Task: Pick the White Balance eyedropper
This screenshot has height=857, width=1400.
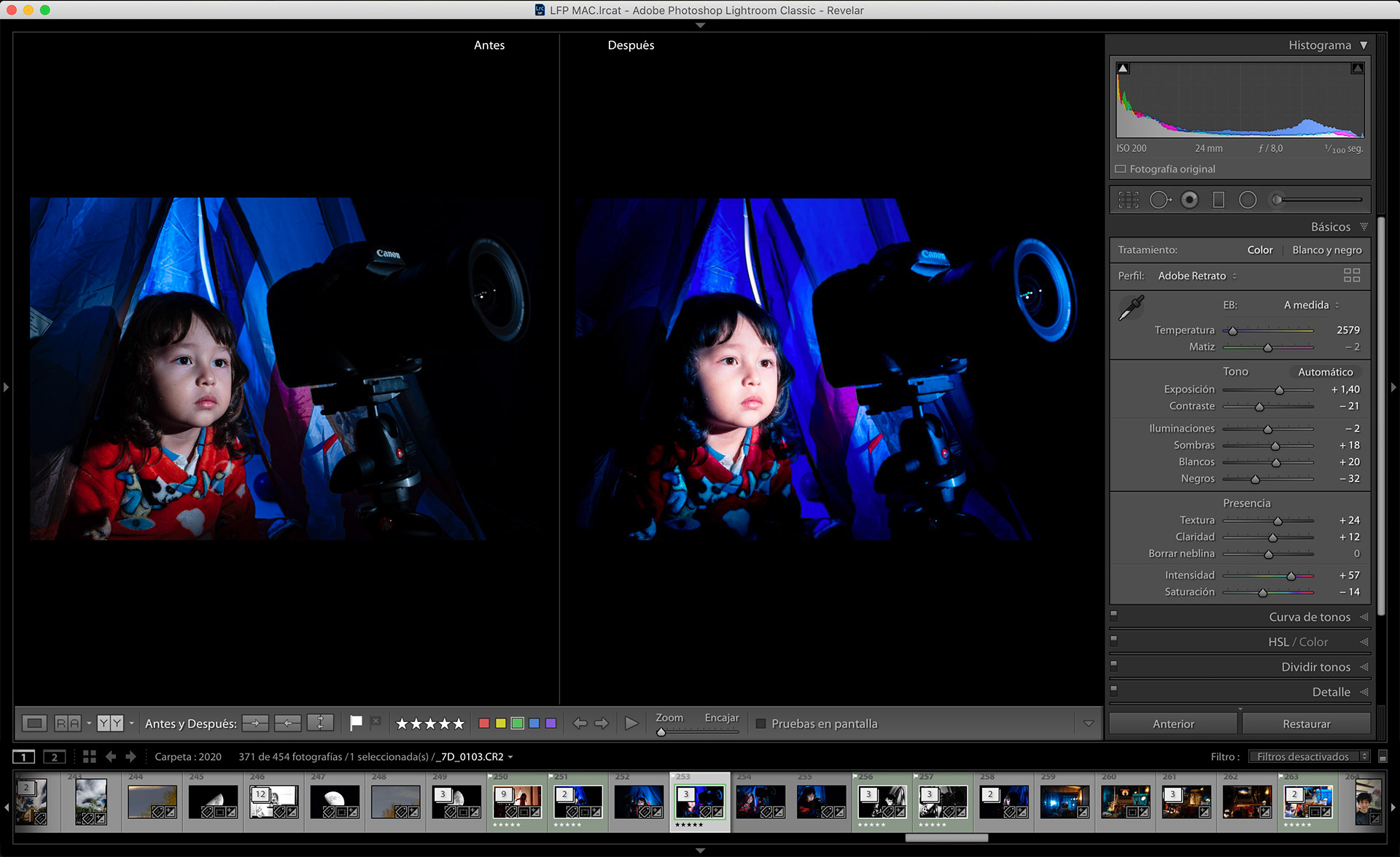Action: tap(1131, 308)
